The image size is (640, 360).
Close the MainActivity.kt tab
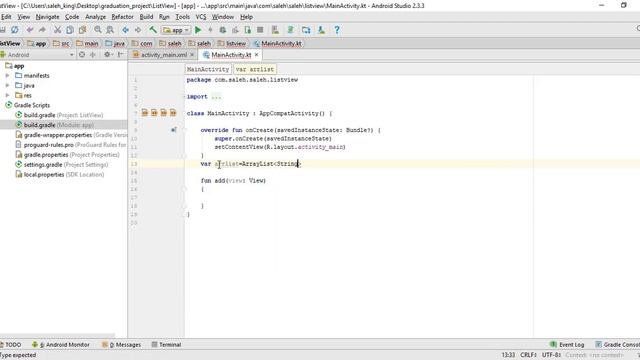tap(256, 55)
